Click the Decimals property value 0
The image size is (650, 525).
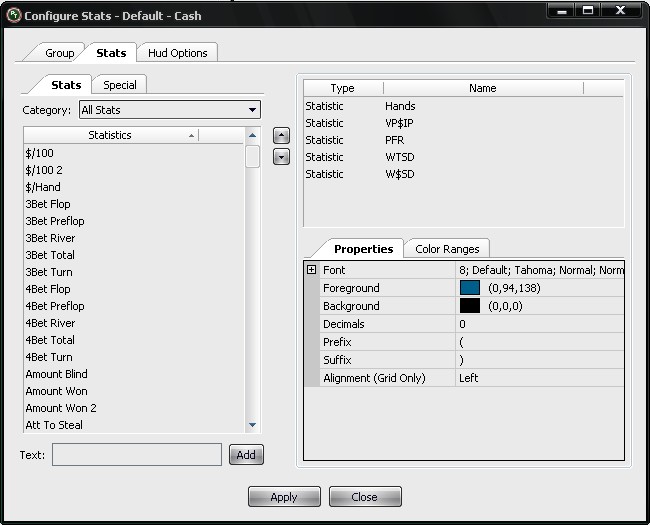[x=540, y=324]
